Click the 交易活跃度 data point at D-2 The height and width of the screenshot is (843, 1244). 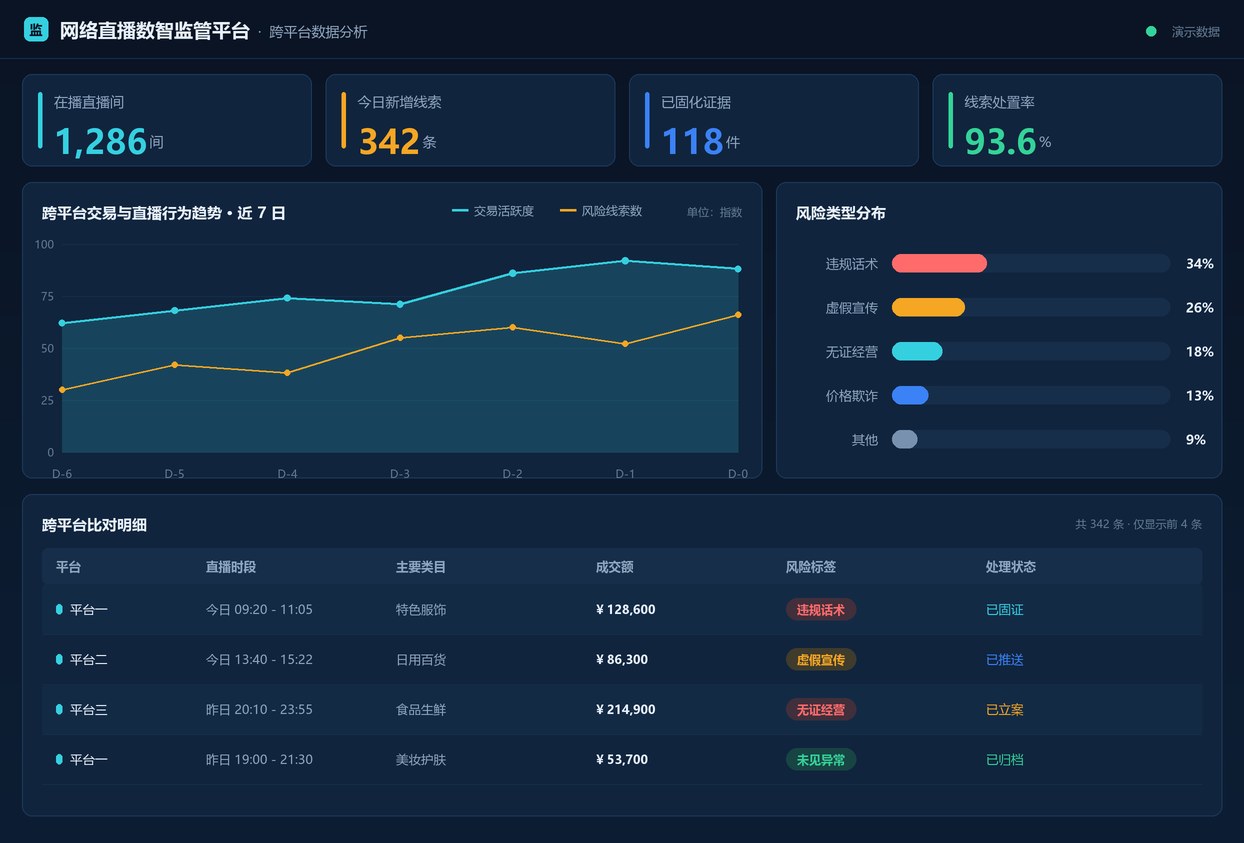[513, 273]
